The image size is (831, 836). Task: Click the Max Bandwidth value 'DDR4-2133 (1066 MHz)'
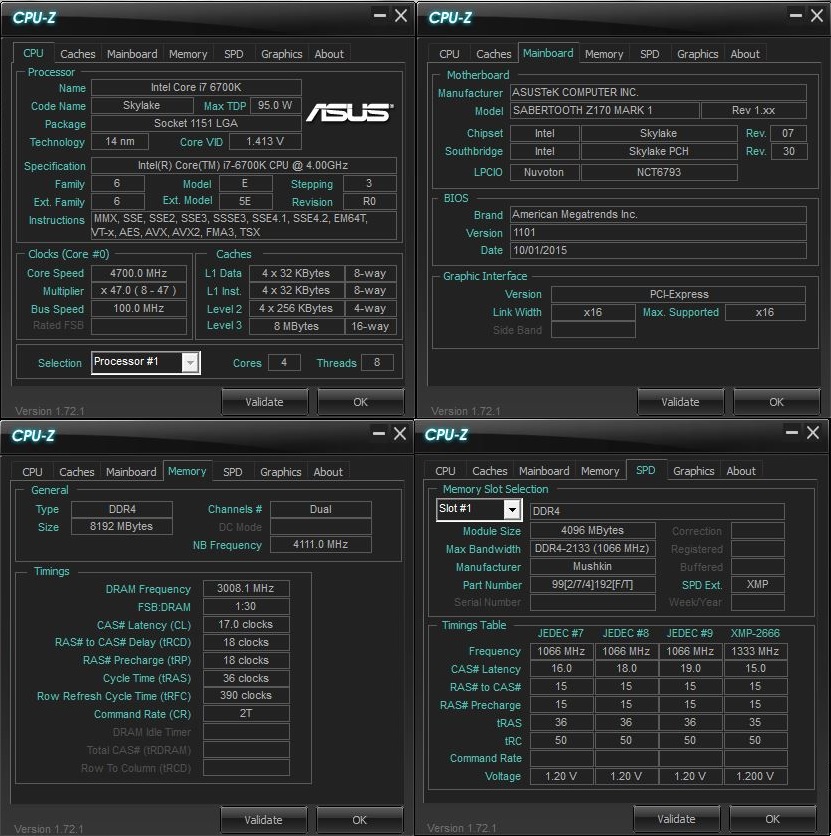click(x=592, y=549)
